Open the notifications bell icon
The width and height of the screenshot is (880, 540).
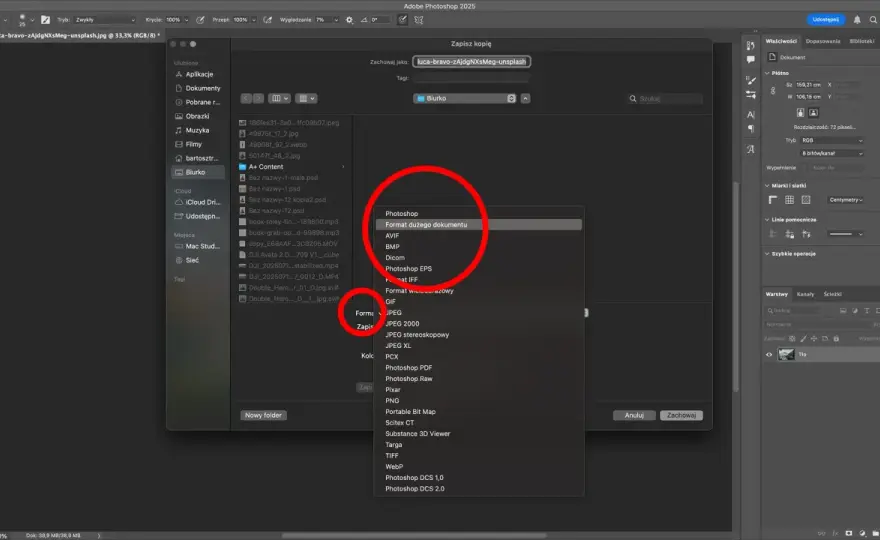(x=857, y=20)
